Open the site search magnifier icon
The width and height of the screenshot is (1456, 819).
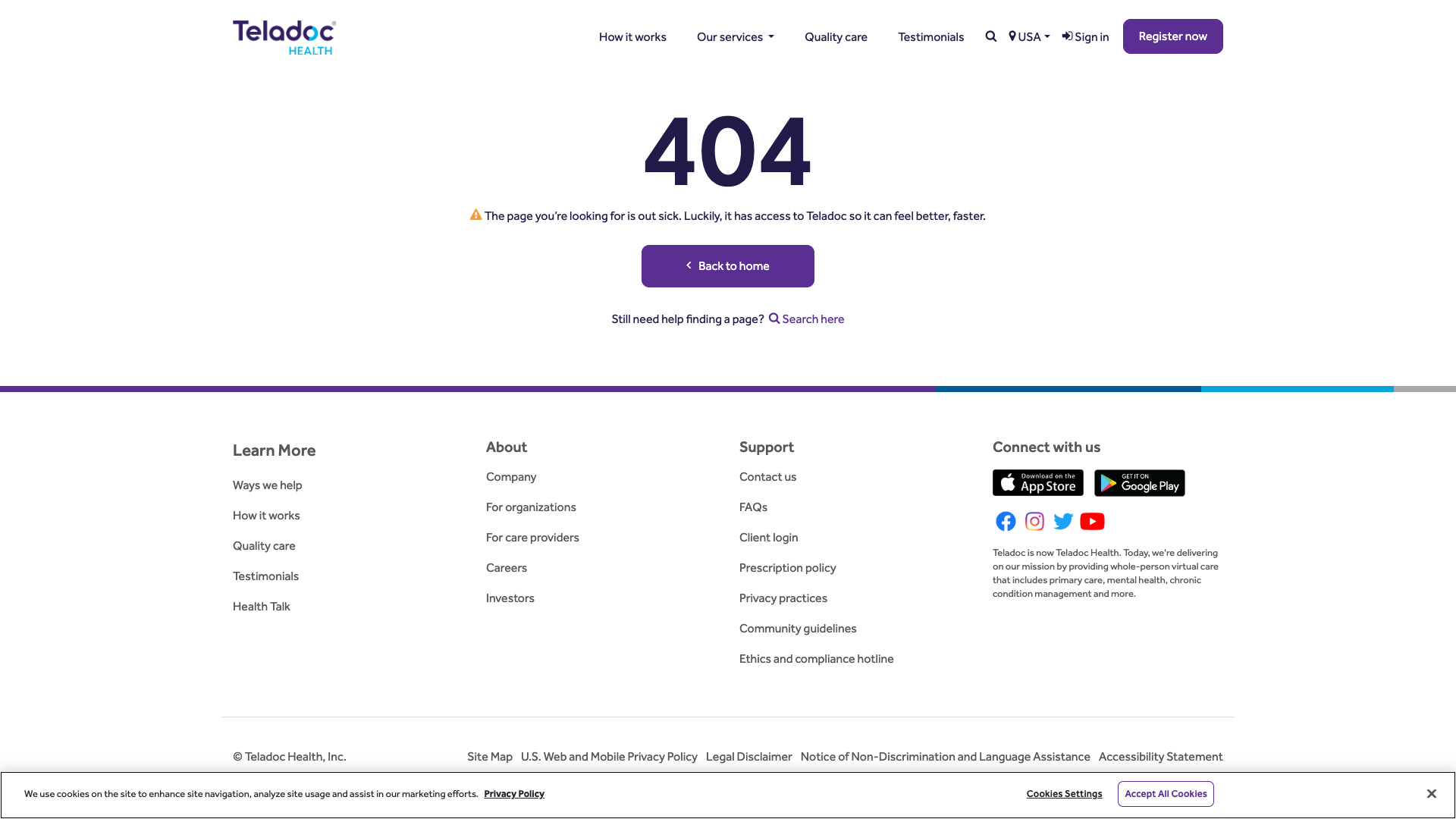990,36
